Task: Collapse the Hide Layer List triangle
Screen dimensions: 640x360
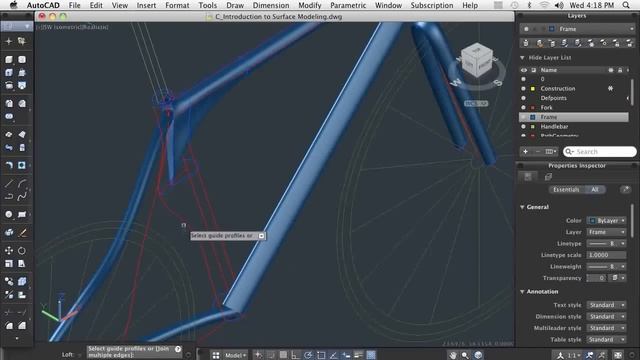Action: coord(522,58)
